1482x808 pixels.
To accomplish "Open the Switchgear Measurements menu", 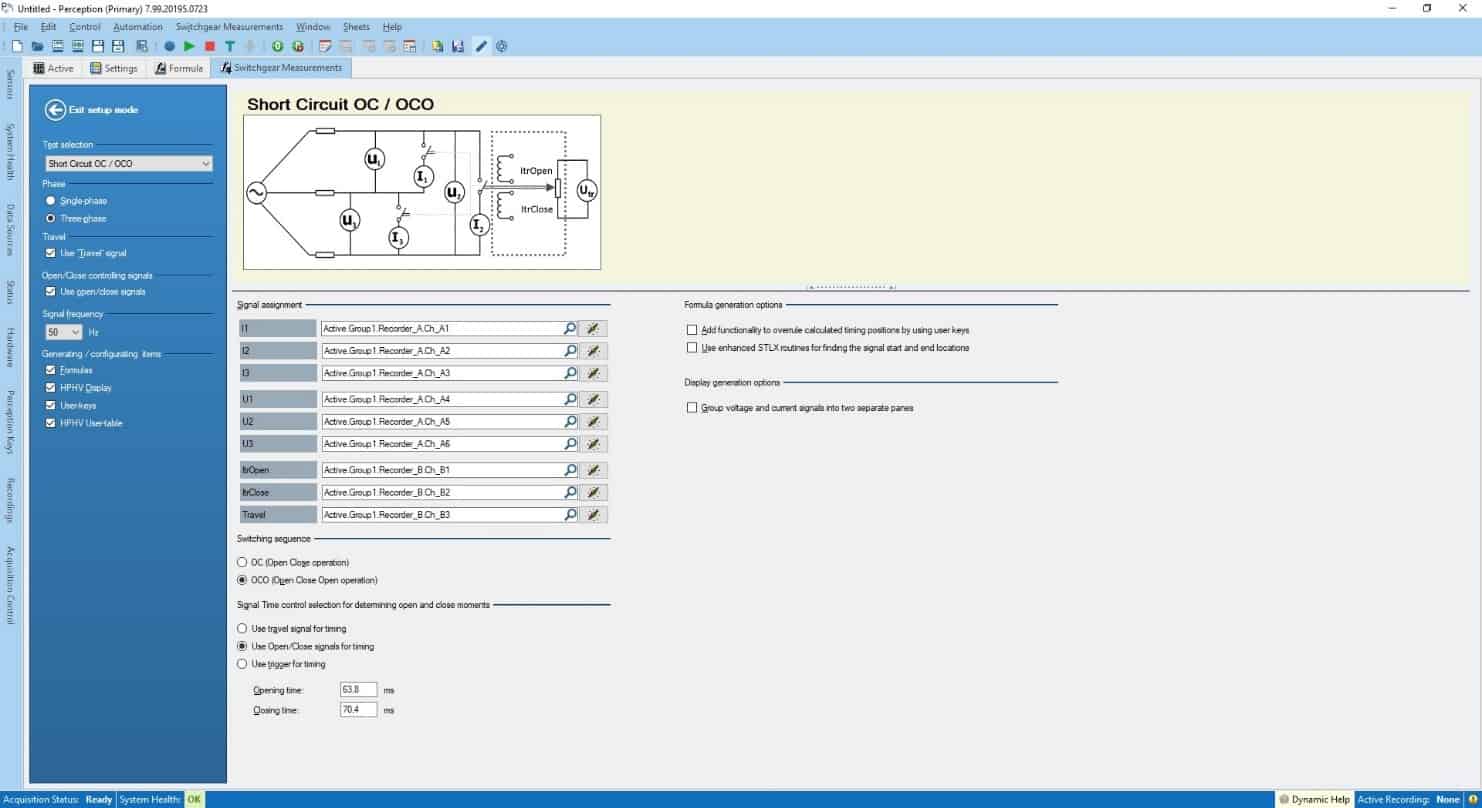I will click(x=229, y=27).
